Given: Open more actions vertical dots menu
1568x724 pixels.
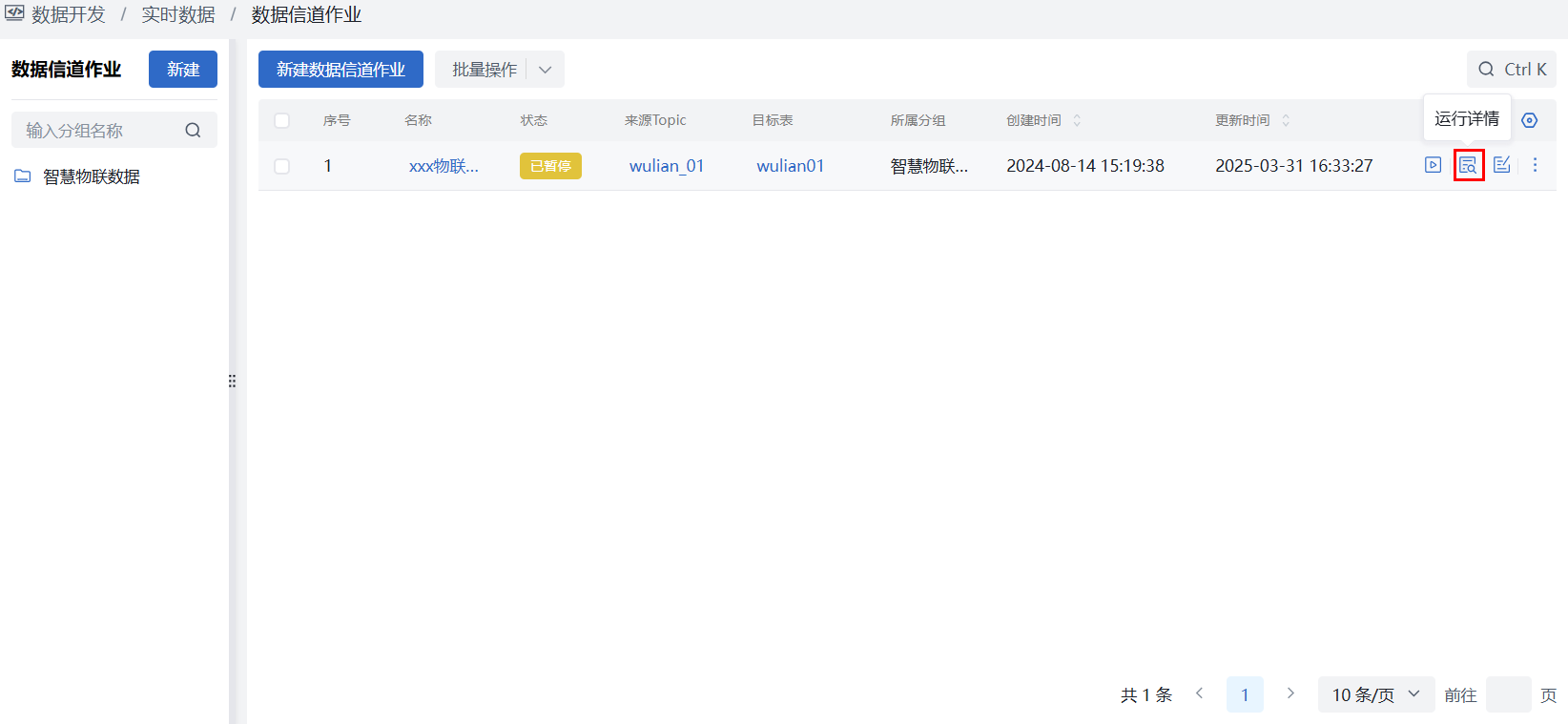Looking at the screenshot, I should (1535, 165).
